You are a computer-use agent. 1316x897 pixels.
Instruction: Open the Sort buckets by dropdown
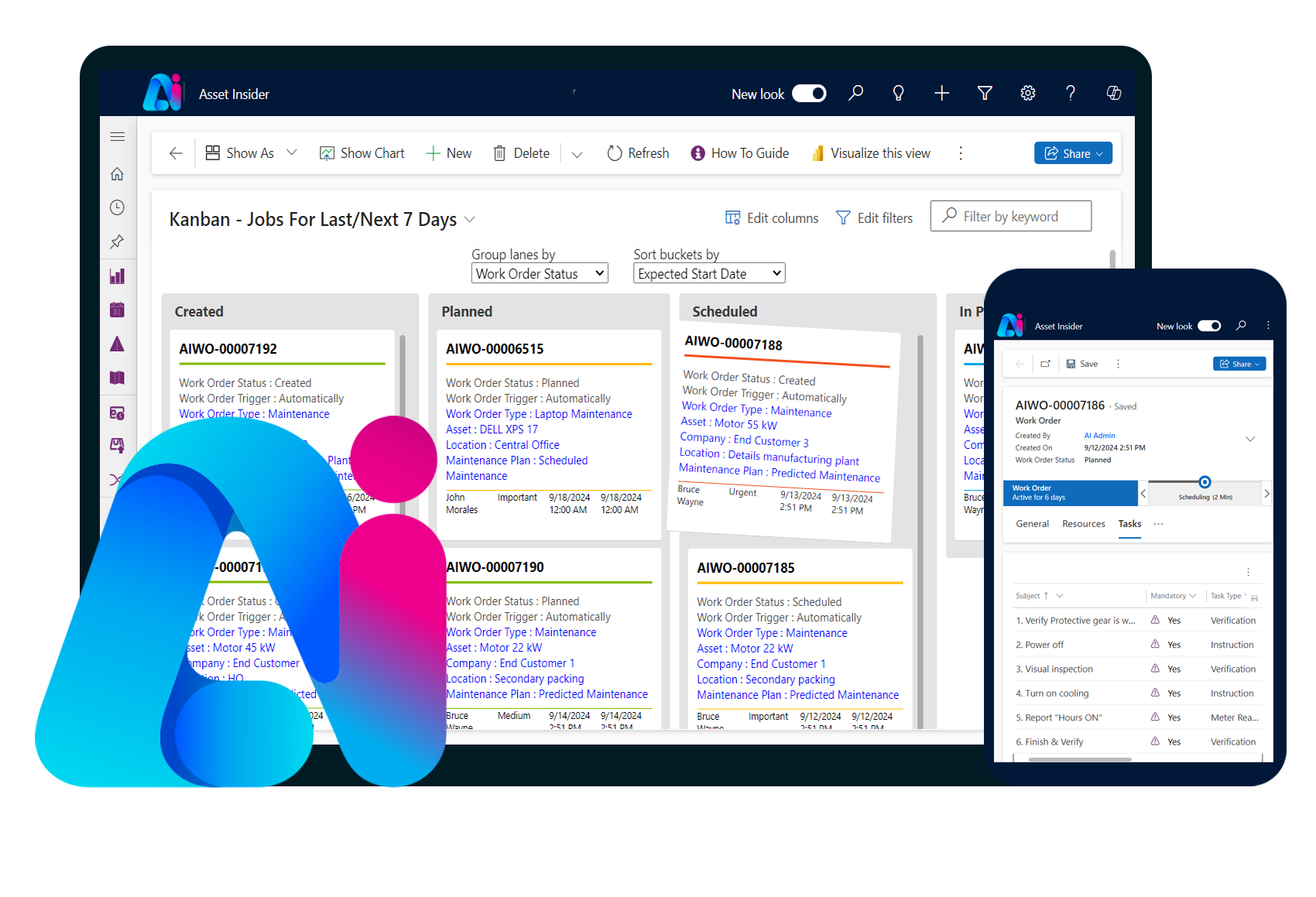[x=709, y=273]
